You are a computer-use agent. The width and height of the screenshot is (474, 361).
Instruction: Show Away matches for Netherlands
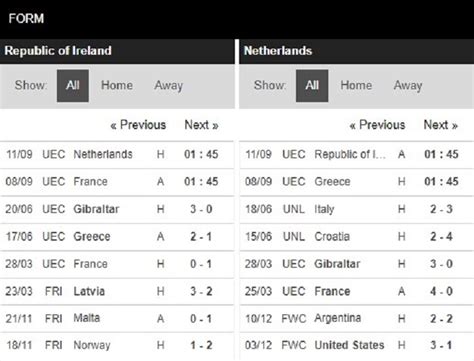pos(408,86)
